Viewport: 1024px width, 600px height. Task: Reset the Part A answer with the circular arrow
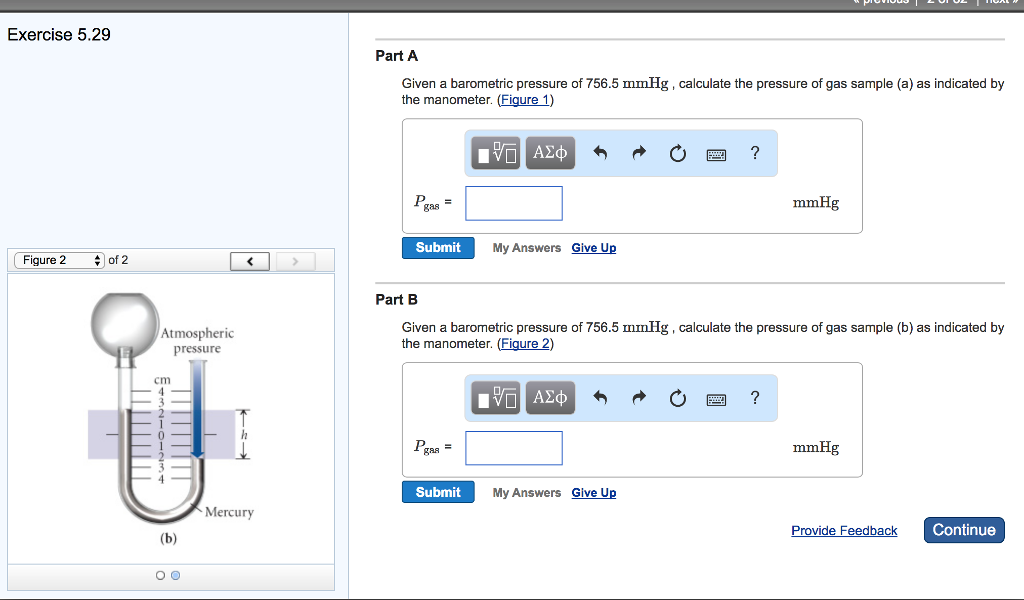pos(678,152)
